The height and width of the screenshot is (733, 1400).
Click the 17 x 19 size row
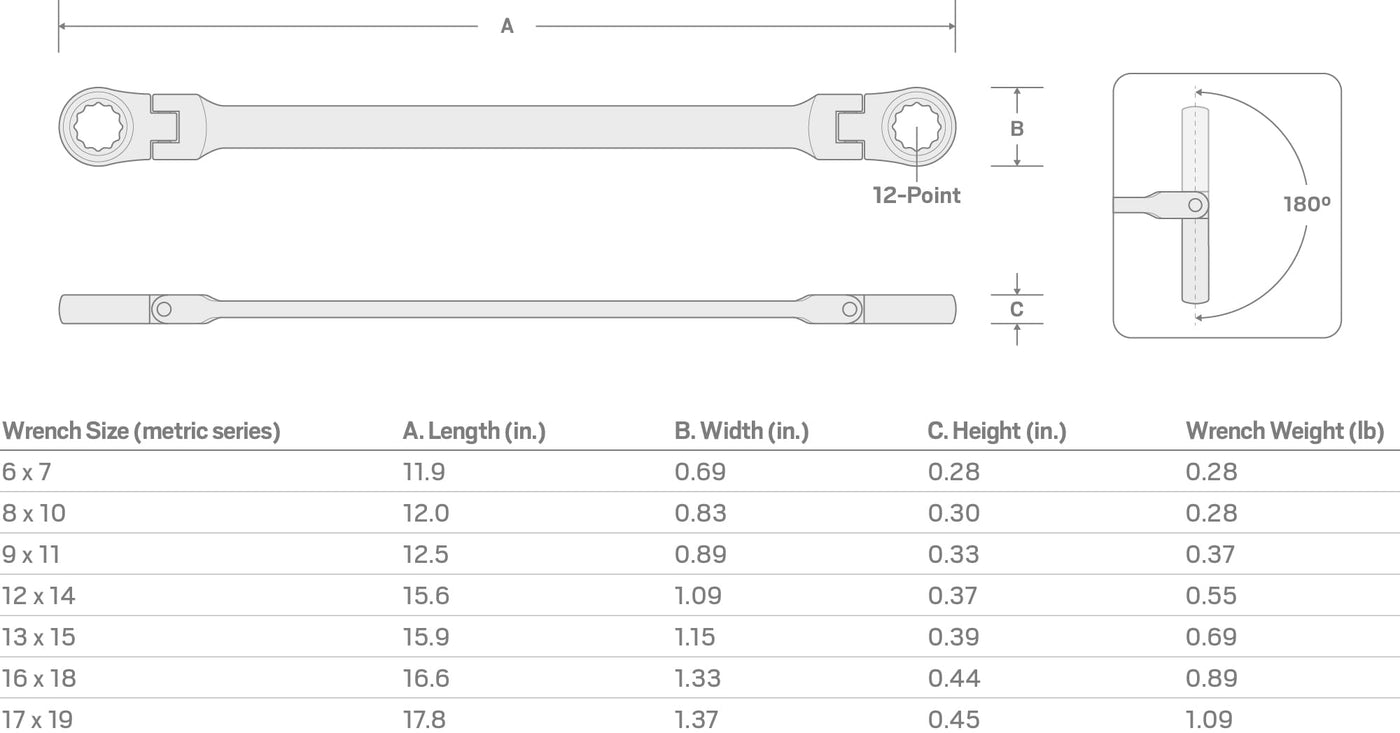tap(700, 719)
